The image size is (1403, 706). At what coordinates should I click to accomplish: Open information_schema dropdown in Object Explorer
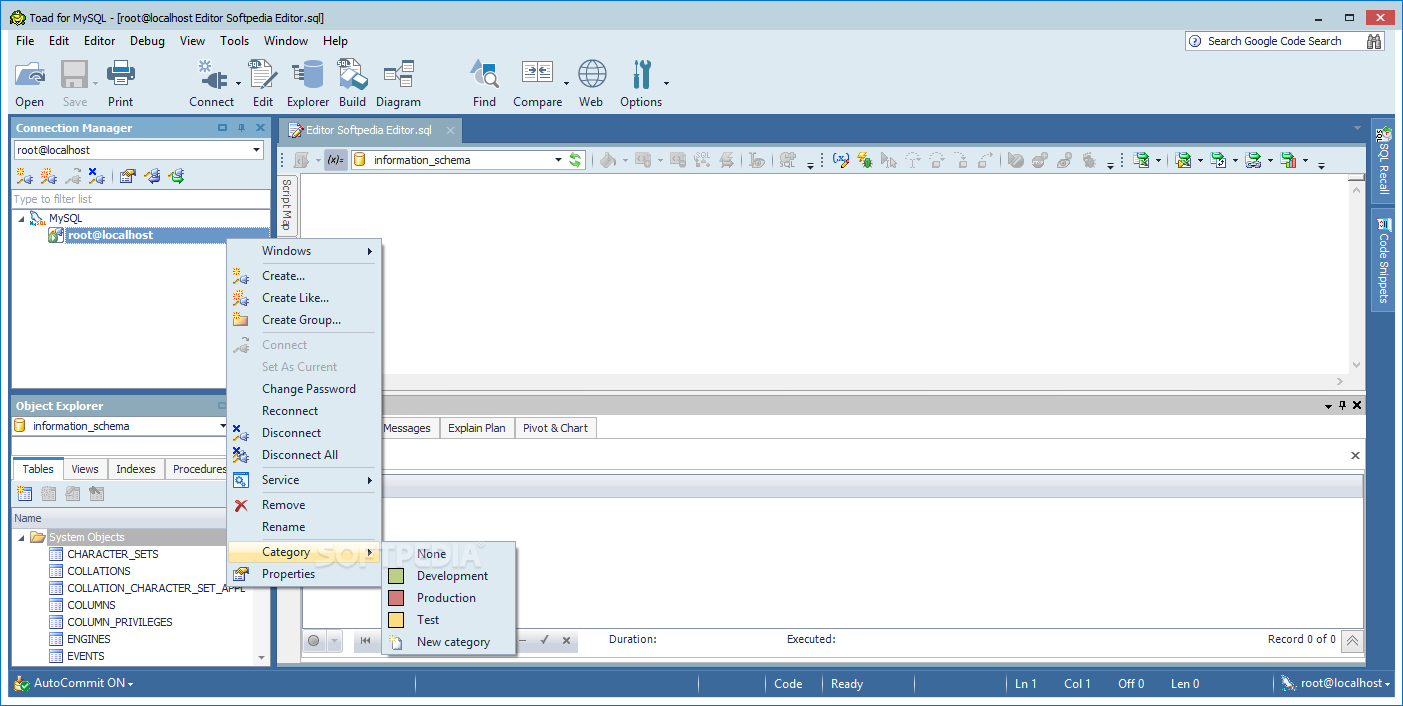[x=223, y=426]
